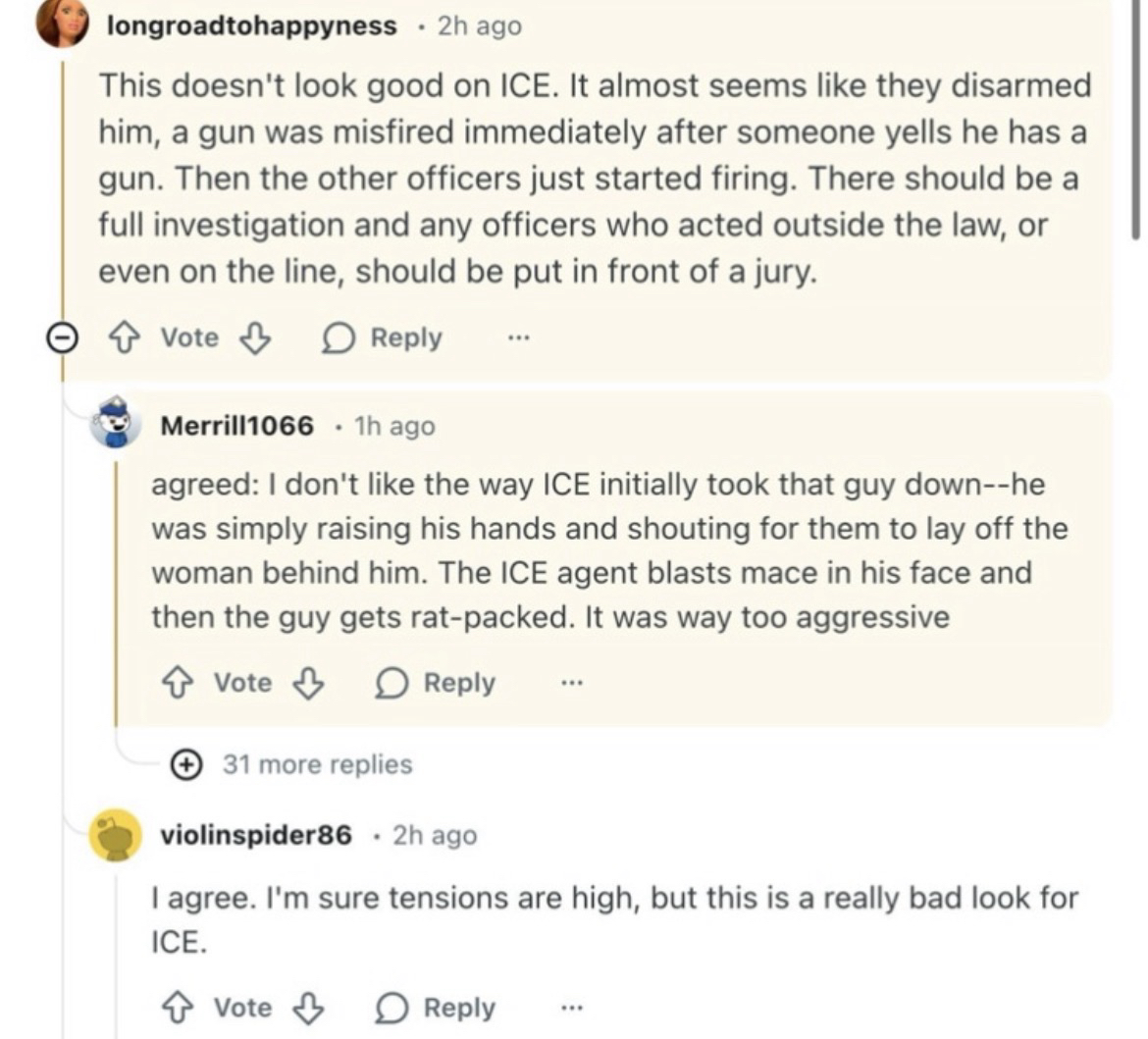The width and height of the screenshot is (1148, 1039).
Task: Reply to Merrill1066's comment
Action: 437,683
